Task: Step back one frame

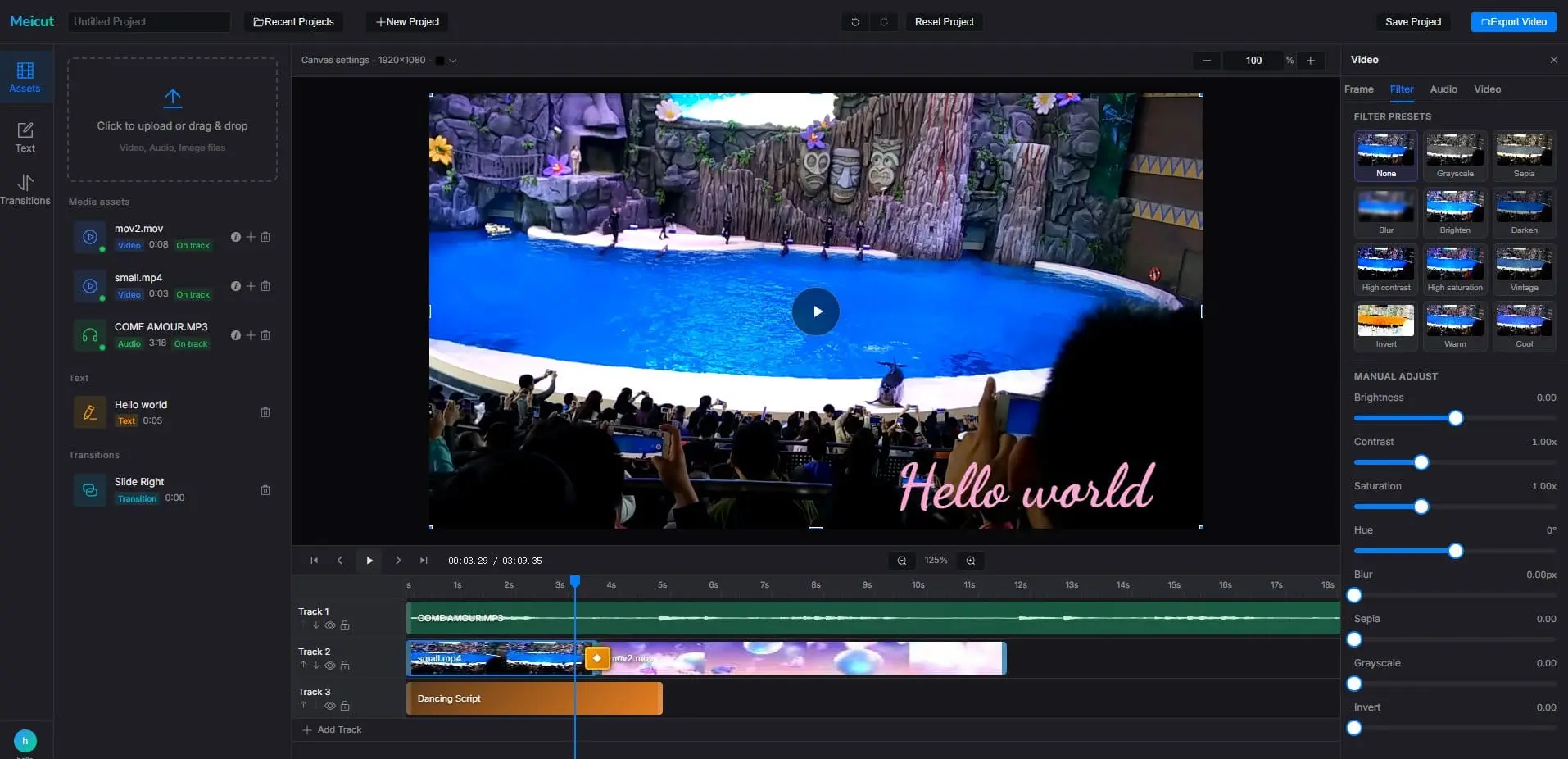Action: click(340, 561)
